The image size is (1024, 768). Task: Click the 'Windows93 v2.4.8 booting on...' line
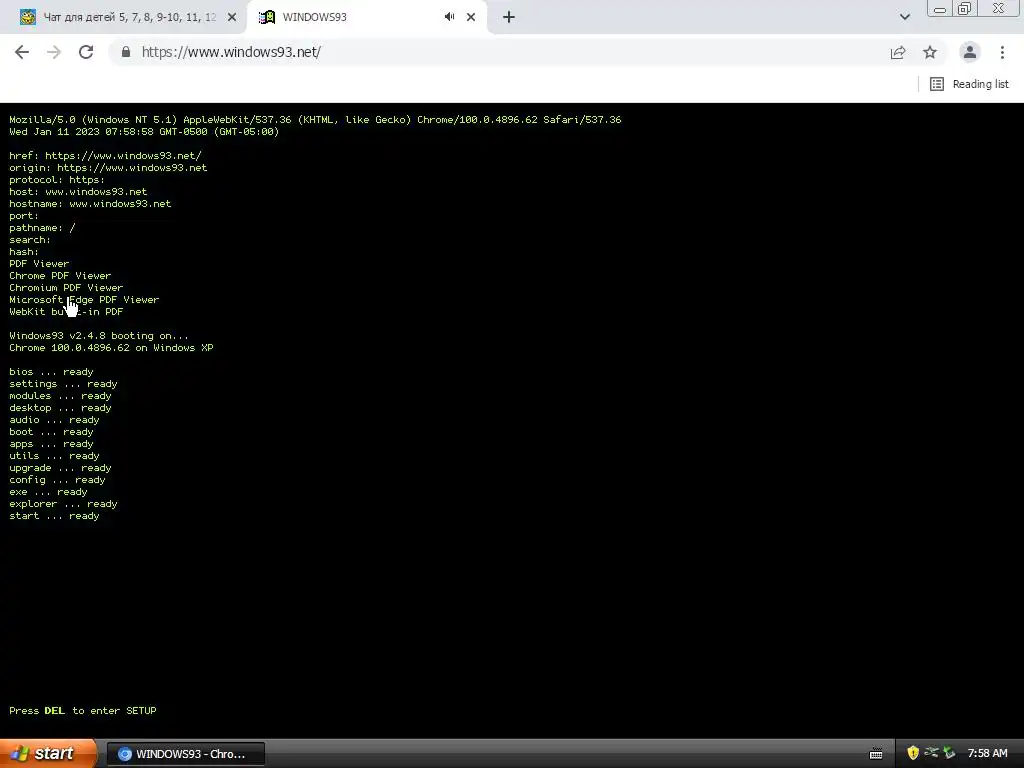click(x=99, y=336)
